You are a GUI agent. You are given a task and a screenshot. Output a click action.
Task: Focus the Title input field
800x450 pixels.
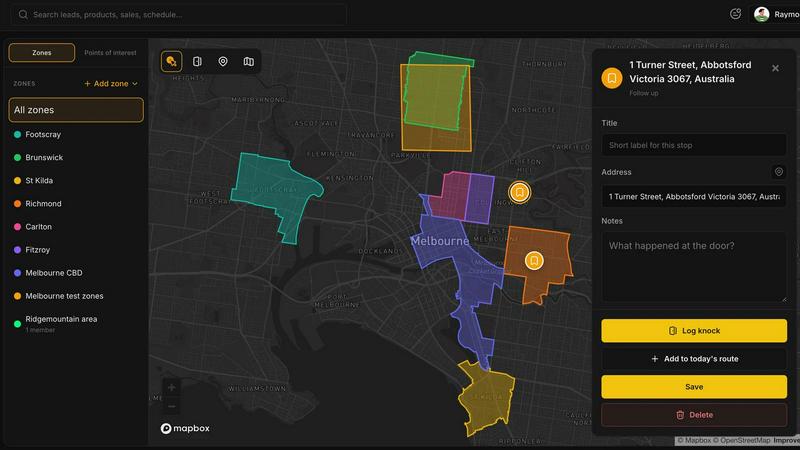(694, 145)
